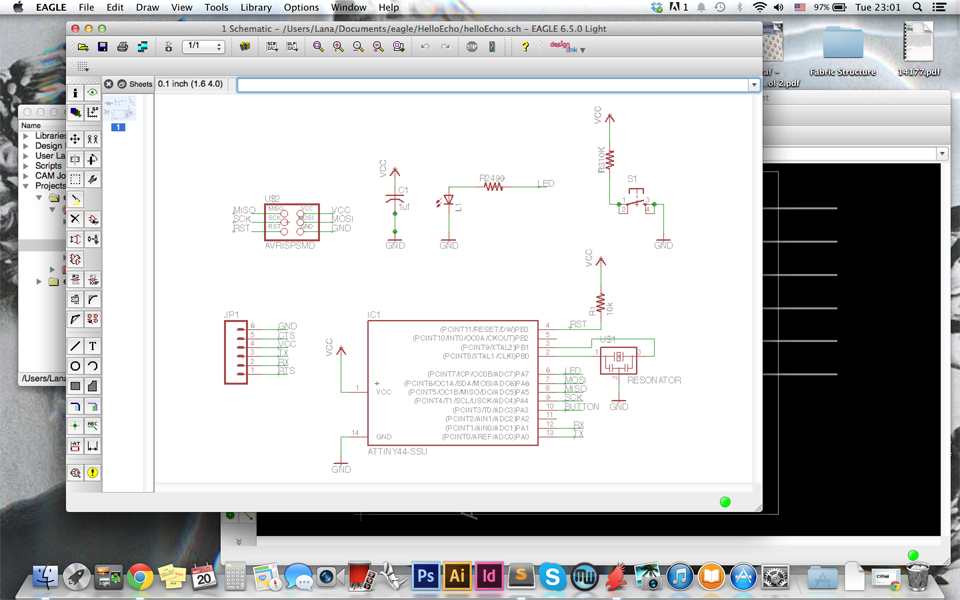Viewport: 960px width, 600px height.
Task: Click the Run ULP icon
Action: pyautogui.click(x=293, y=47)
